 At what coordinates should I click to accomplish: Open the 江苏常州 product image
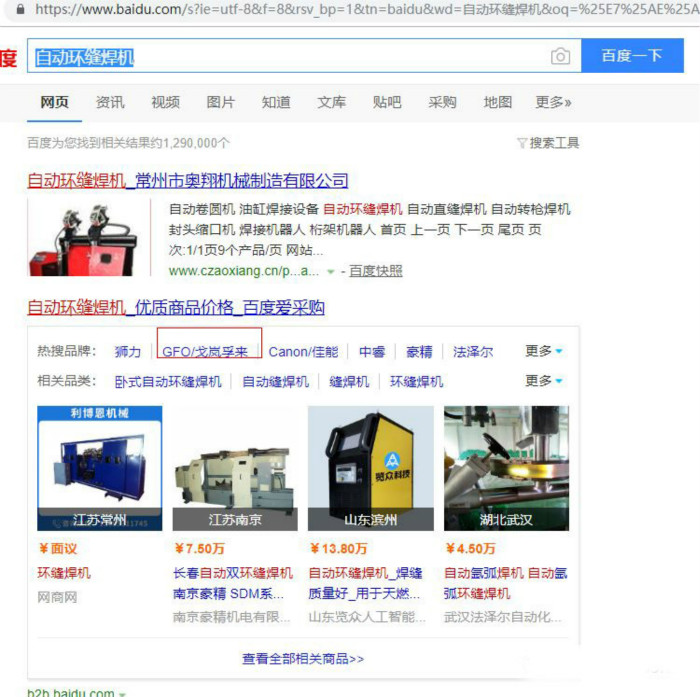click(x=100, y=468)
